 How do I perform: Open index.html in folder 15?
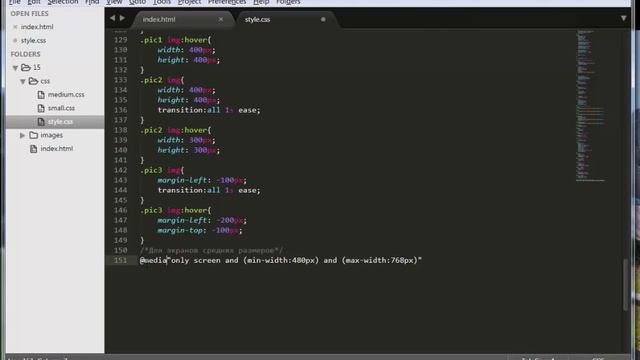click(57, 149)
